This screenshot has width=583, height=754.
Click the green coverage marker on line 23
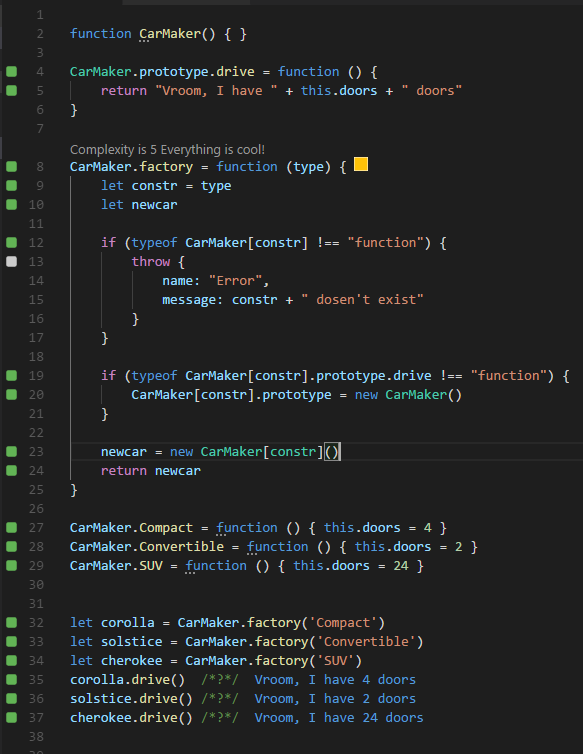pos(12,452)
